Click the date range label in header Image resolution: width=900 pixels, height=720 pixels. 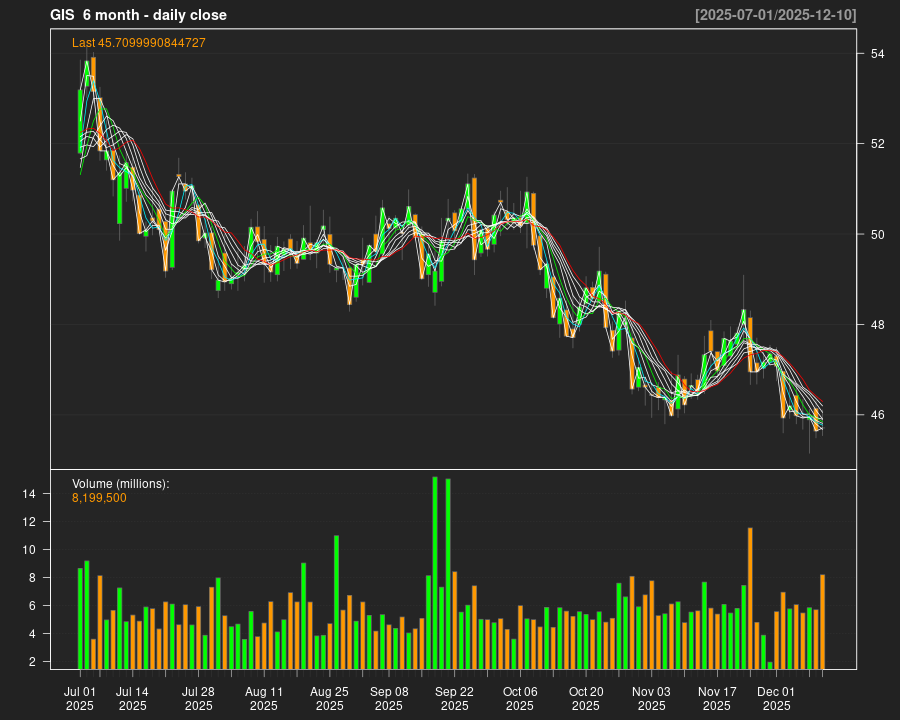click(775, 15)
